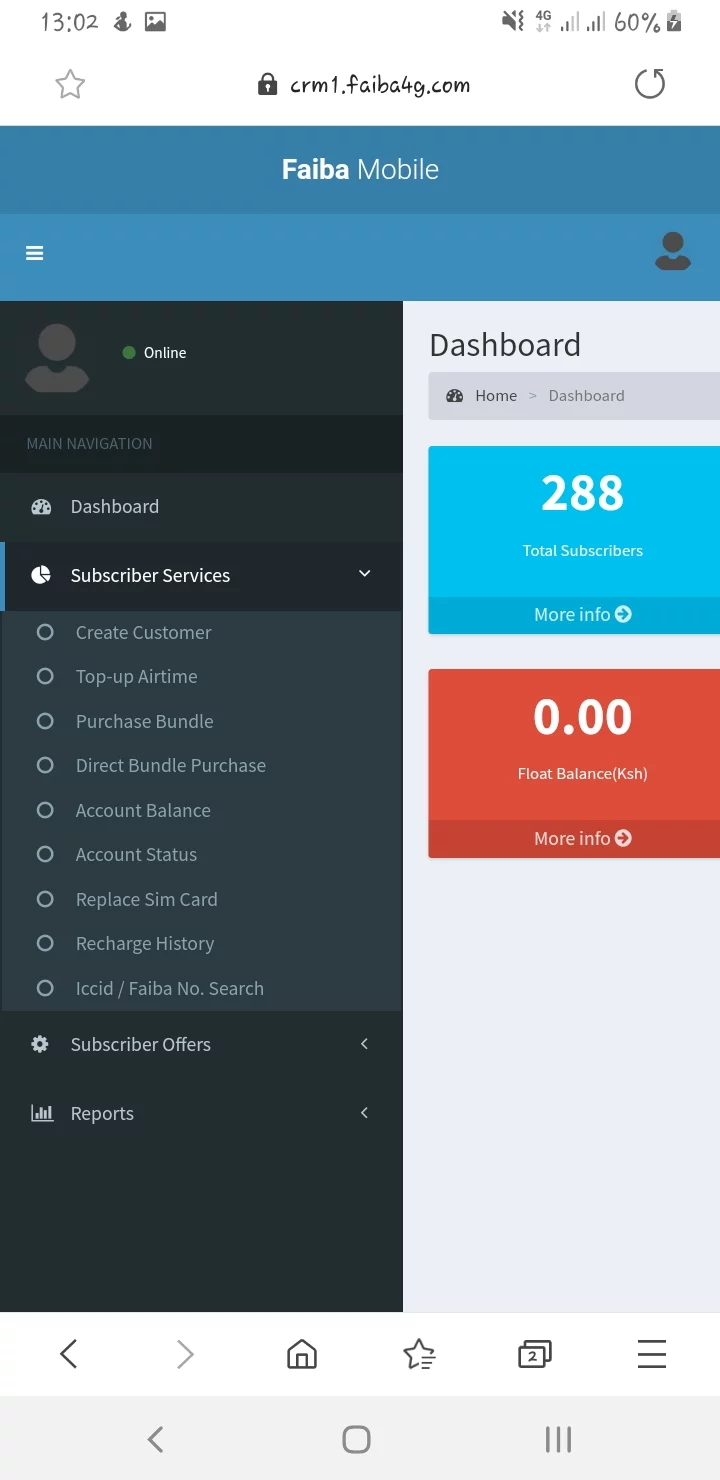Tap the padlock site security icon
This screenshot has width=720, height=1480.
pos(267,84)
